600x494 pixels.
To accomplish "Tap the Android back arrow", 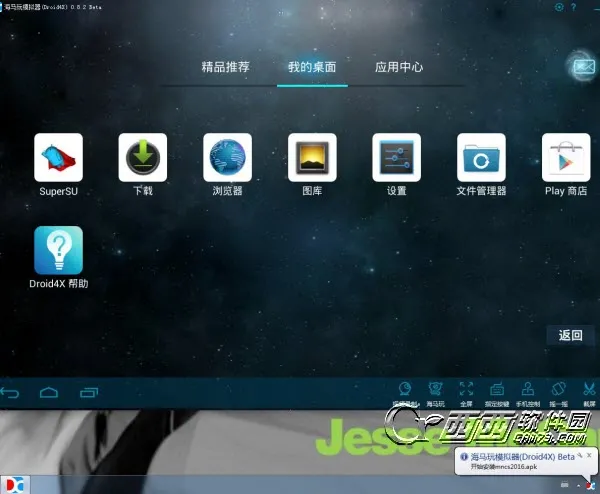I will click(10, 393).
